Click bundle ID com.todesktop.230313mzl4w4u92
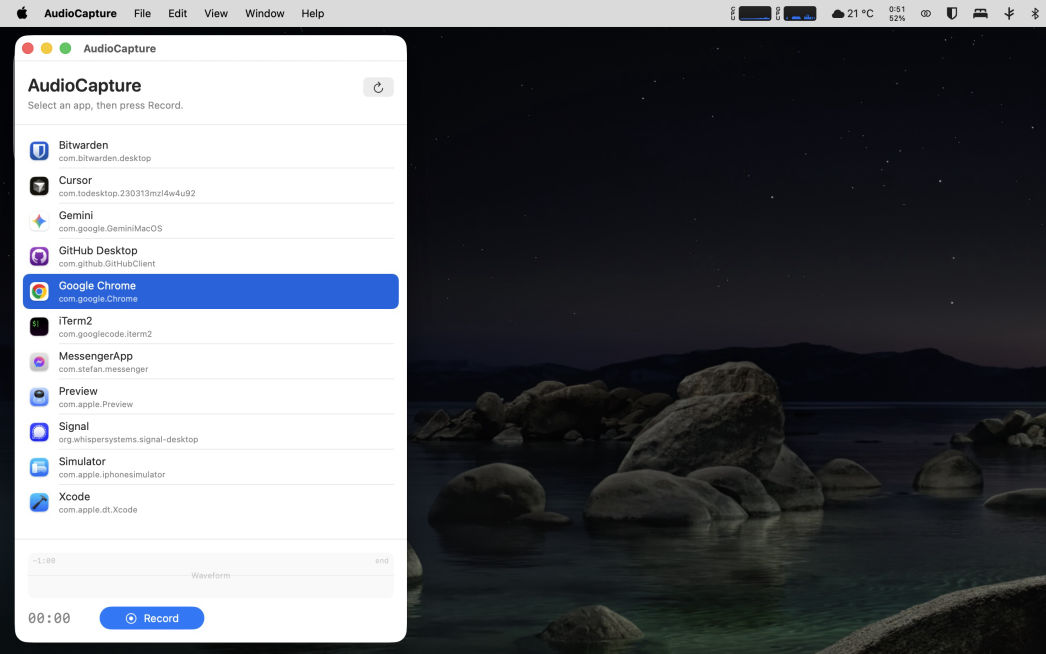This screenshot has width=1046, height=654. pyautogui.click(x=127, y=194)
